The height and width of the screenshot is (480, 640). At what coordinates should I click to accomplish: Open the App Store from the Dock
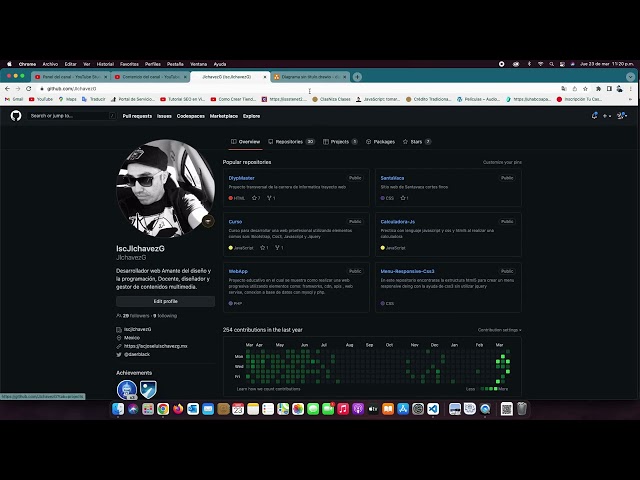[x=403, y=409]
